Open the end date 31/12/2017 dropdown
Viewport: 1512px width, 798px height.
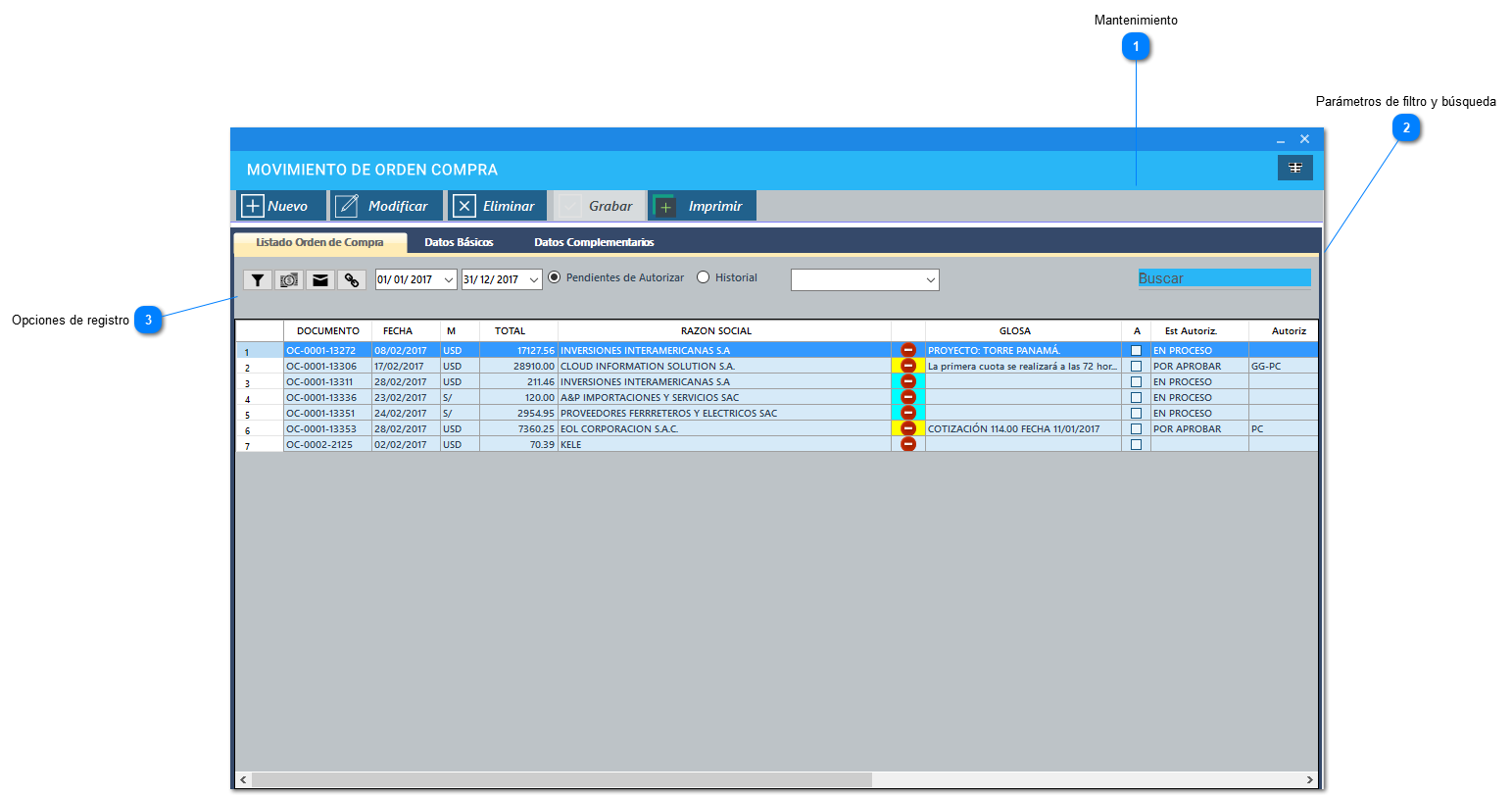pyautogui.click(x=534, y=279)
